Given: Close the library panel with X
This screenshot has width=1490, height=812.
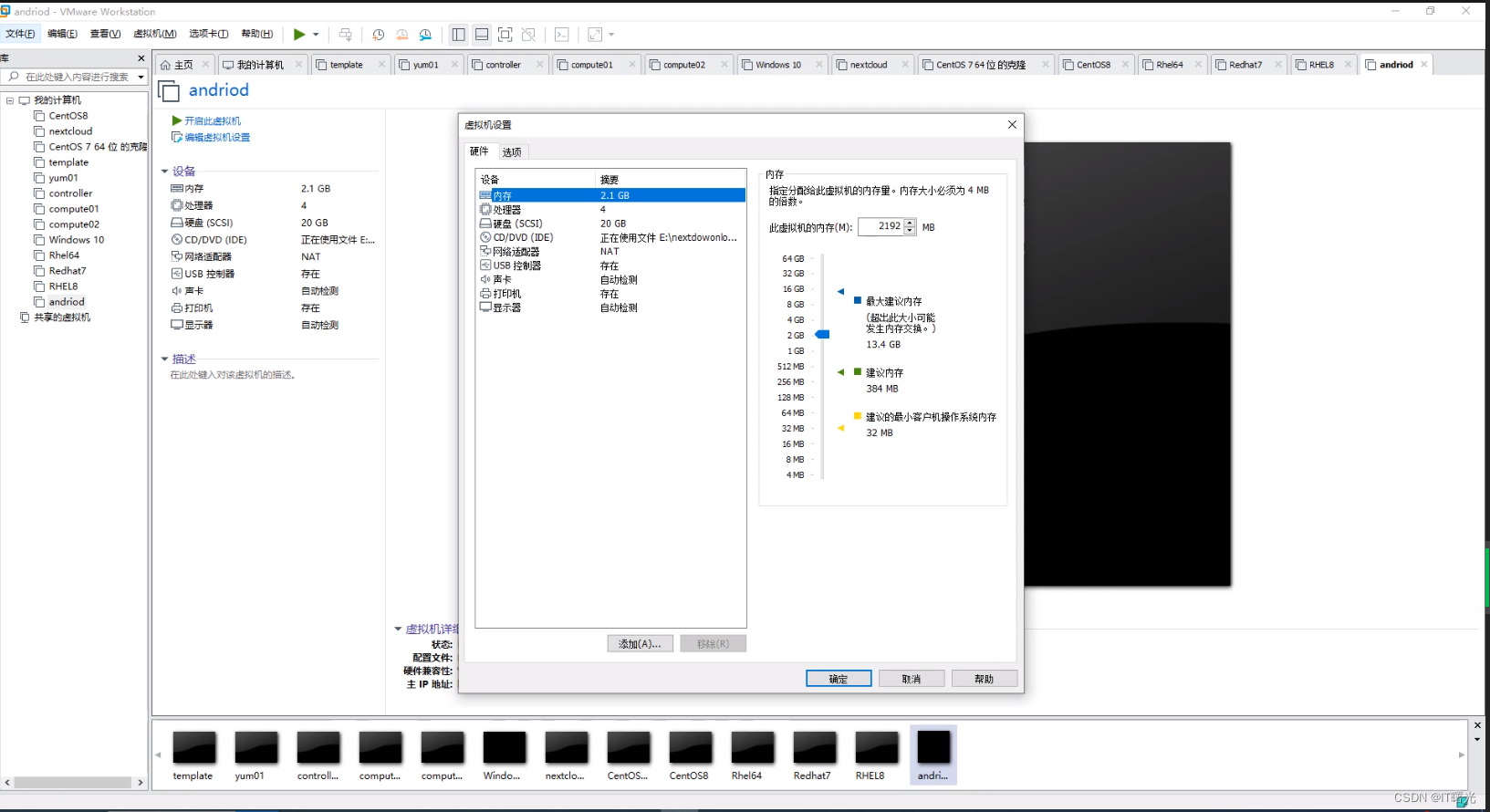Looking at the screenshot, I should (141, 57).
